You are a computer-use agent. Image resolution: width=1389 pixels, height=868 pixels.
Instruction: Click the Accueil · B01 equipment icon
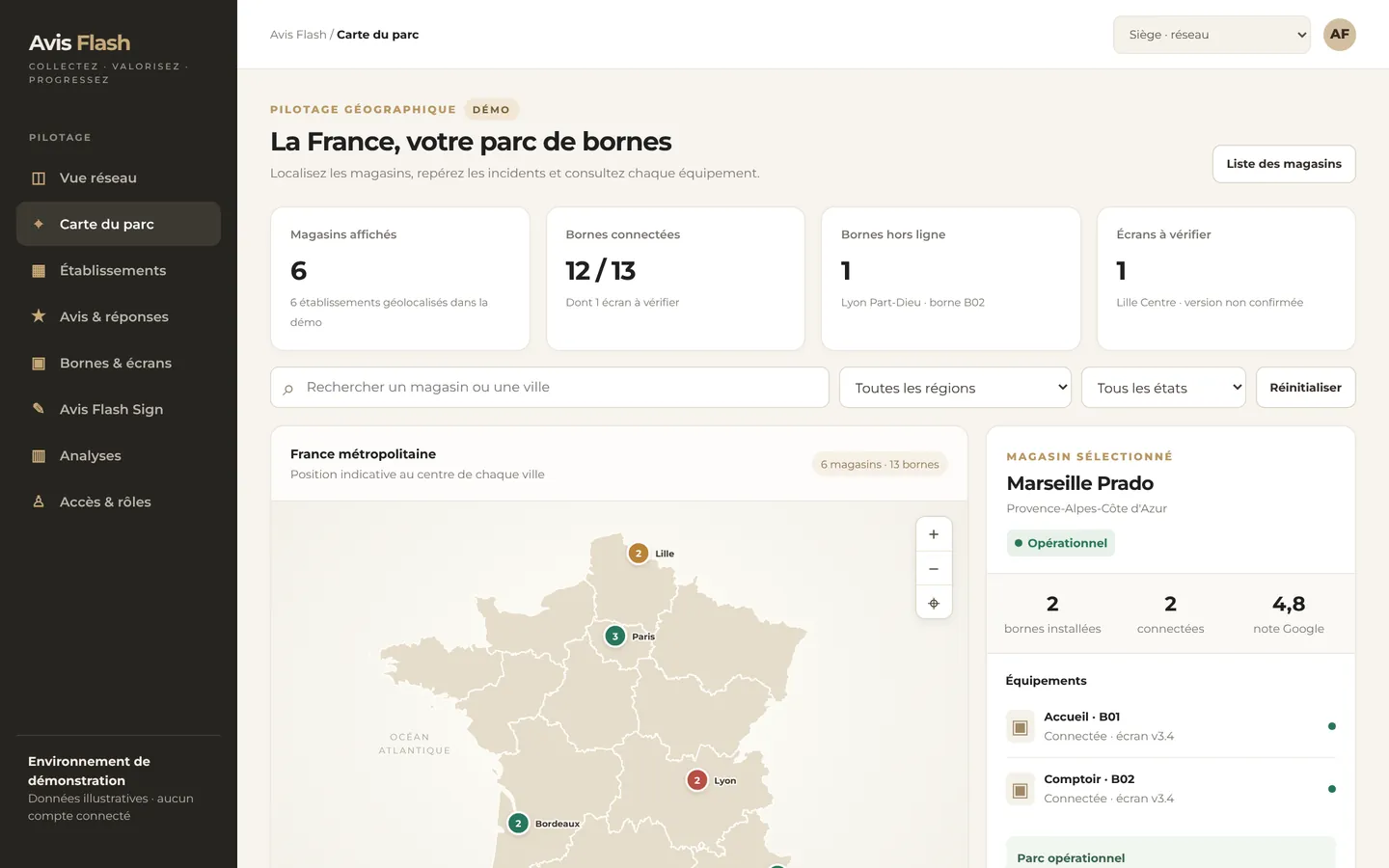(x=1020, y=727)
